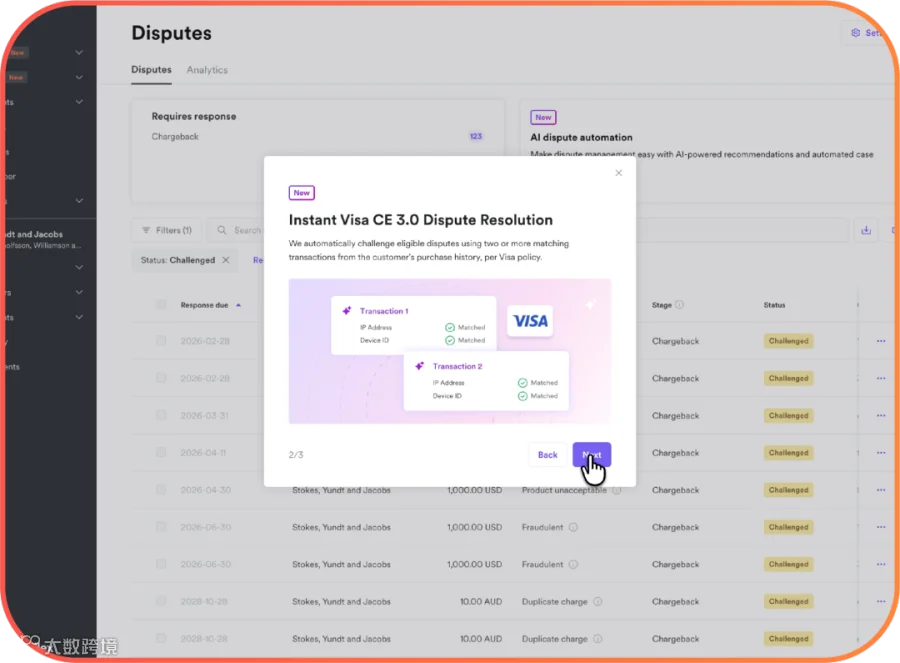900x663 pixels.
Task: Expand first sidebar chevron below account name
Action: pos(79,267)
